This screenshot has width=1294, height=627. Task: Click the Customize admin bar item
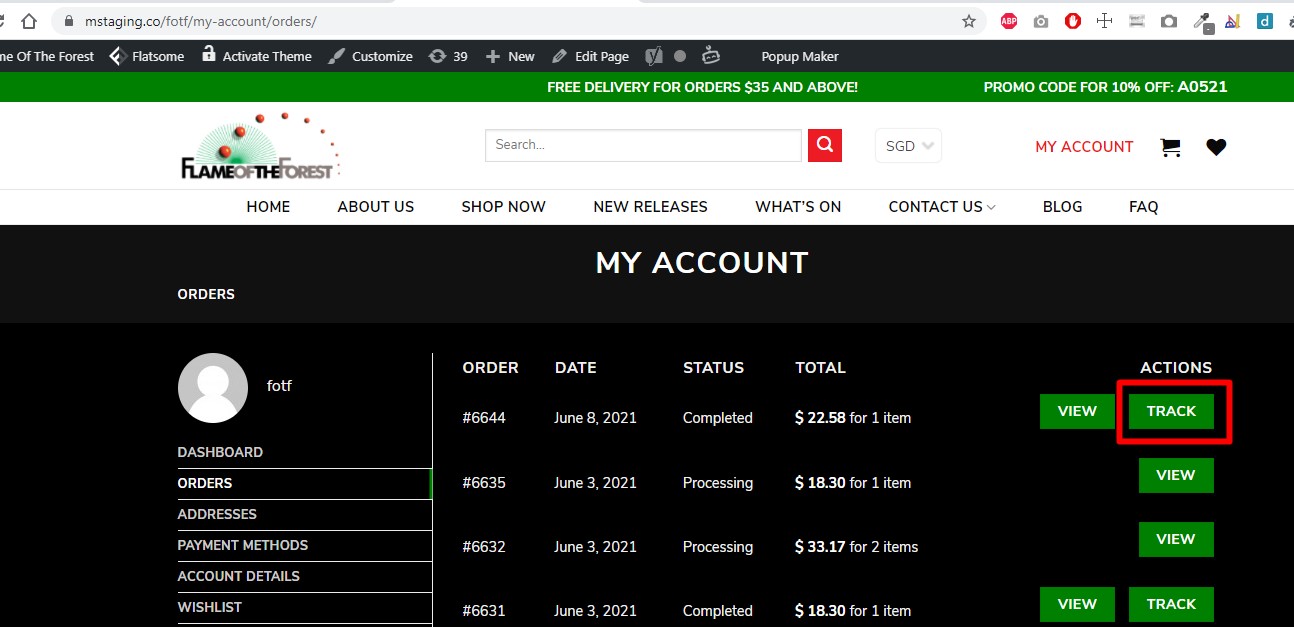pyautogui.click(x=371, y=56)
